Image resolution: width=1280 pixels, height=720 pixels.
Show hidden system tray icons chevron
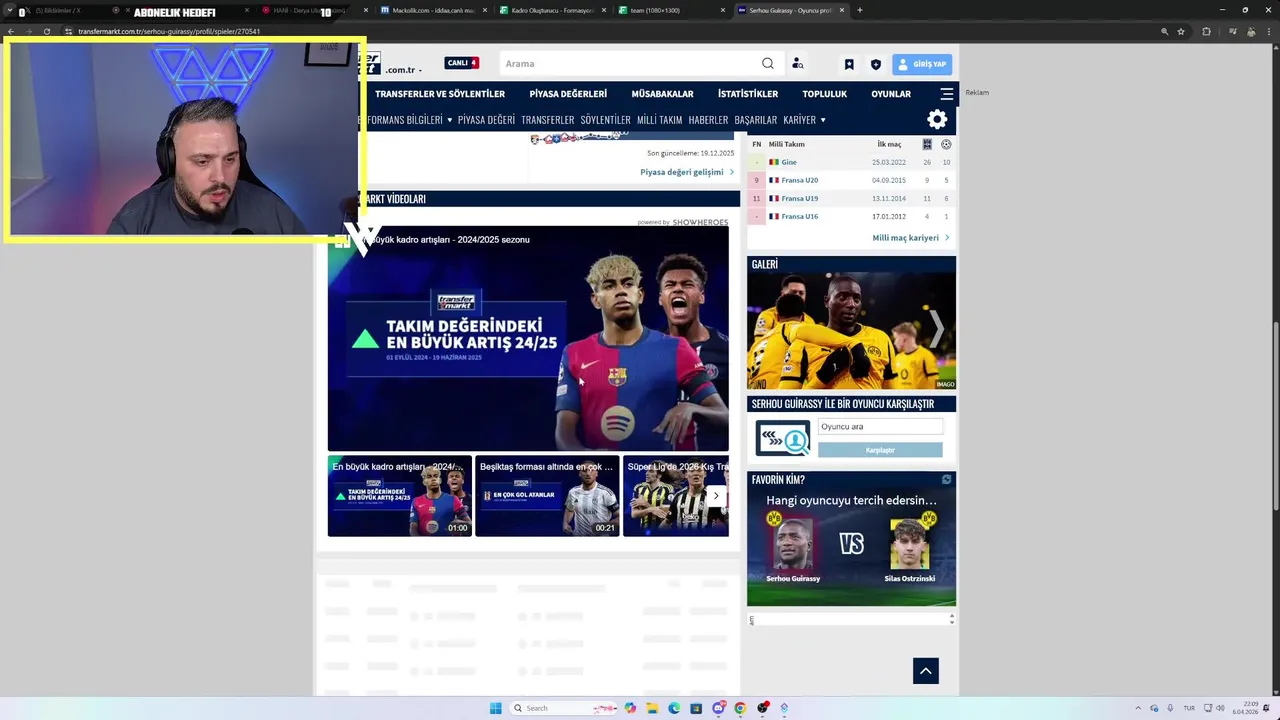(1138, 708)
